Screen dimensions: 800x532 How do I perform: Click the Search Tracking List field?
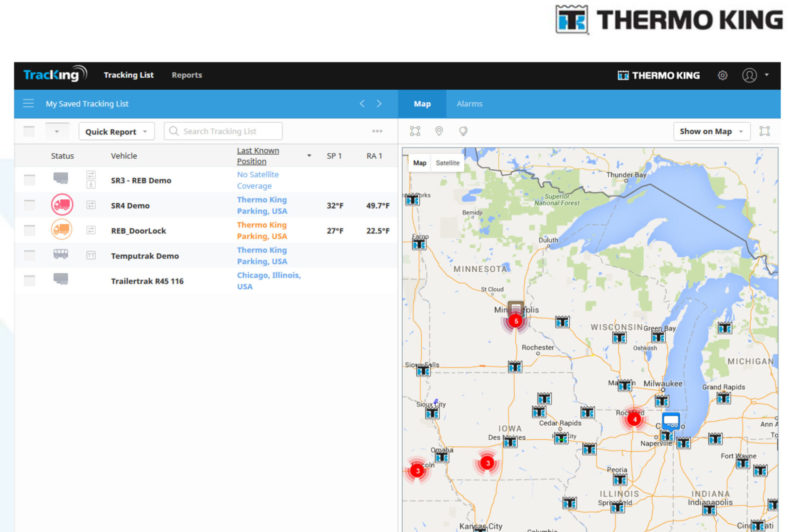223,131
